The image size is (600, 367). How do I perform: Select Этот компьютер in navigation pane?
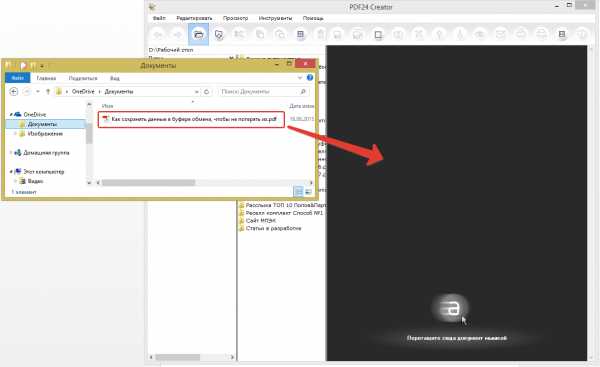point(44,172)
